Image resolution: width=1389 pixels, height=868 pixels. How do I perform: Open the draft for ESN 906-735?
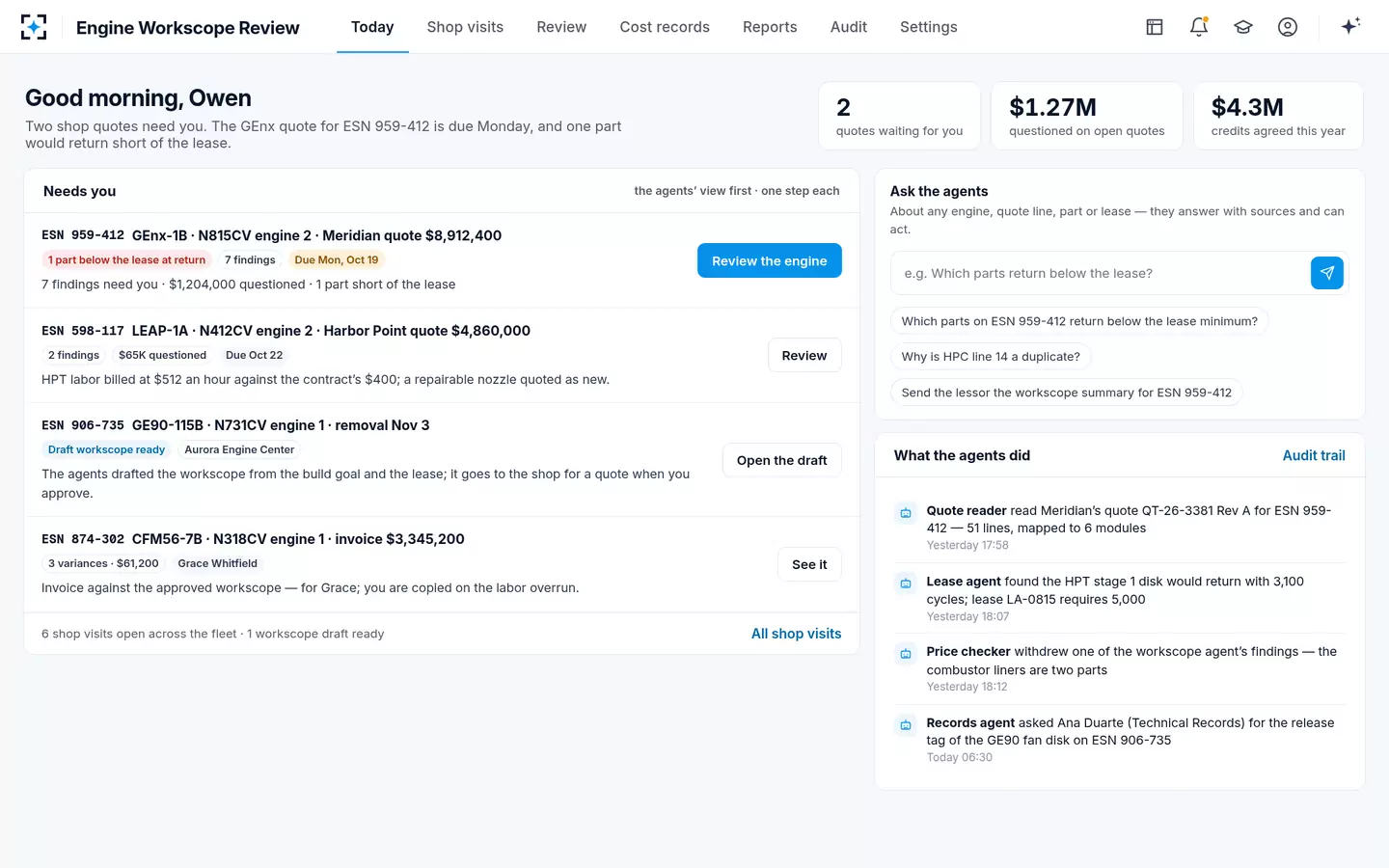[782, 460]
